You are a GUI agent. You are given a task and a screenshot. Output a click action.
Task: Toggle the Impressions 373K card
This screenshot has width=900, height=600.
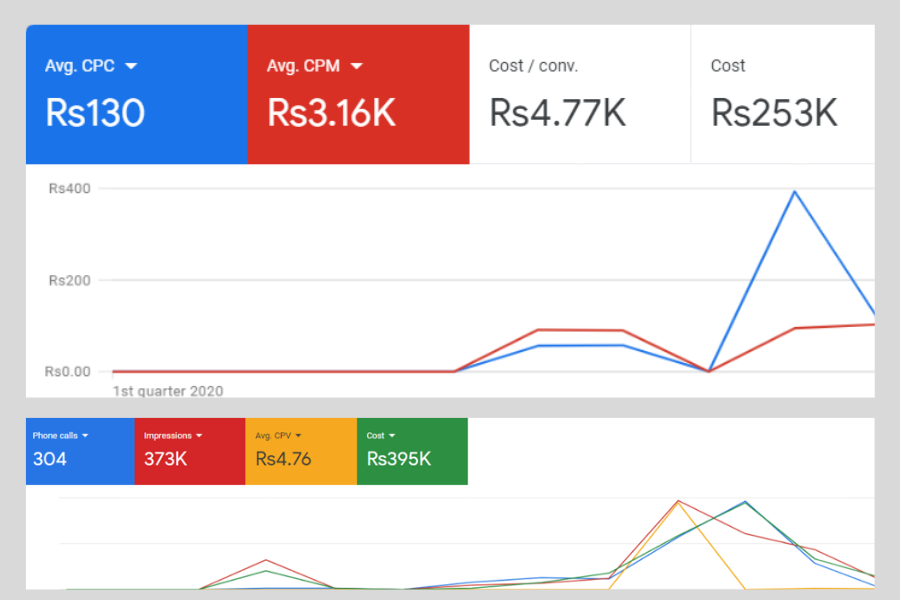pyautogui.click(x=190, y=451)
